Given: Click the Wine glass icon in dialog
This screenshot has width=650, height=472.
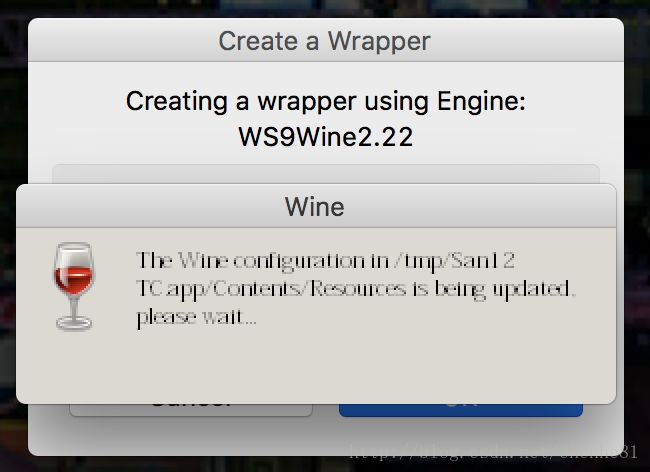Looking at the screenshot, I should (74, 286).
